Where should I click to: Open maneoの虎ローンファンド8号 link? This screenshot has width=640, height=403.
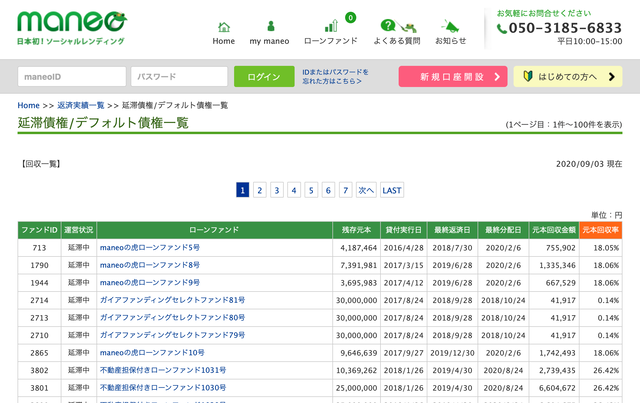pos(150,265)
